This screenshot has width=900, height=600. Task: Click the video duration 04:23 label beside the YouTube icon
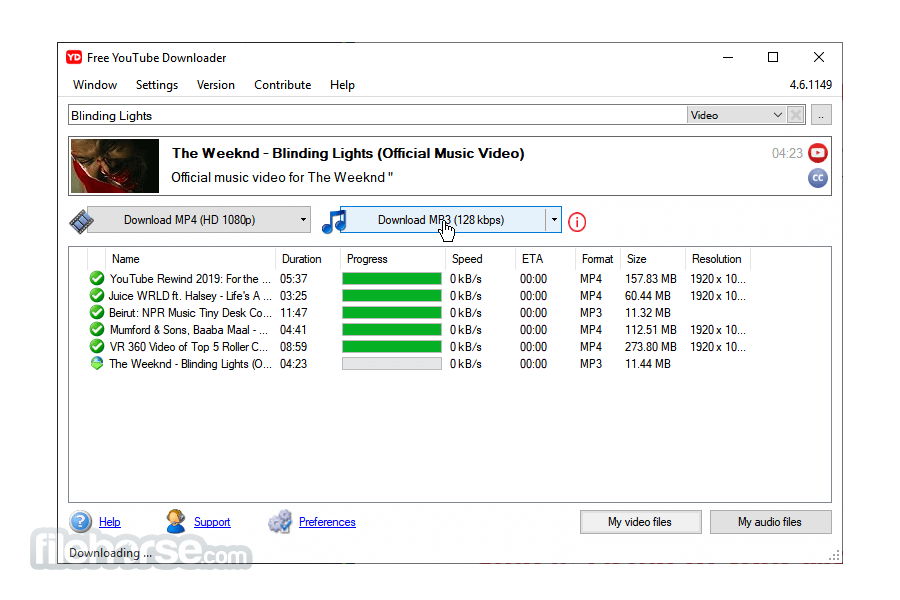click(787, 153)
